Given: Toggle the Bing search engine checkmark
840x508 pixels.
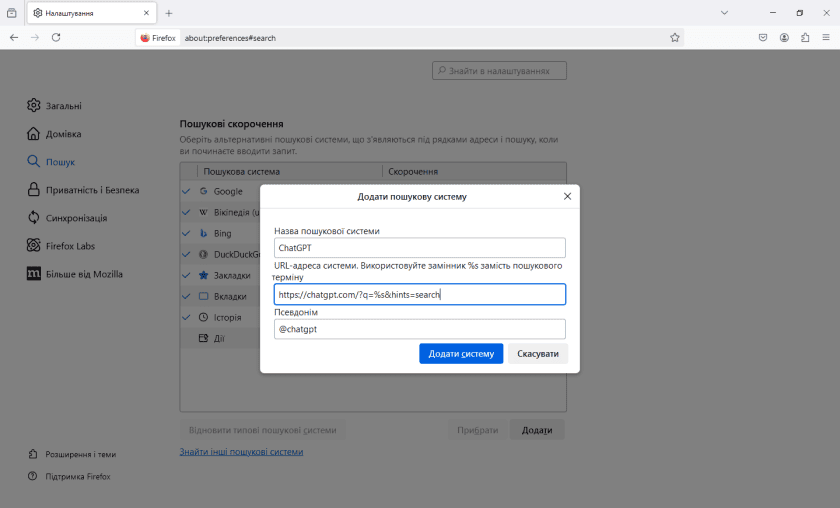Looking at the screenshot, I should point(186,233).
